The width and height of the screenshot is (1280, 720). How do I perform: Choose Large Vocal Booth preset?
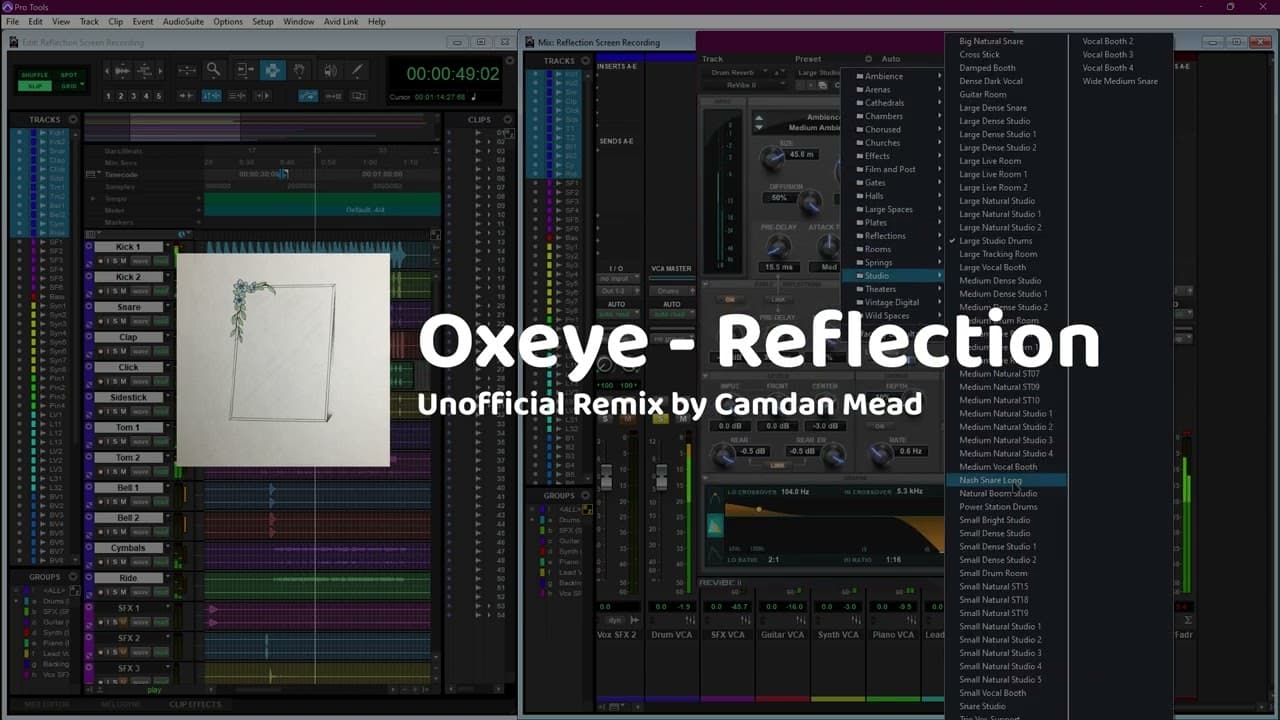1006,267
